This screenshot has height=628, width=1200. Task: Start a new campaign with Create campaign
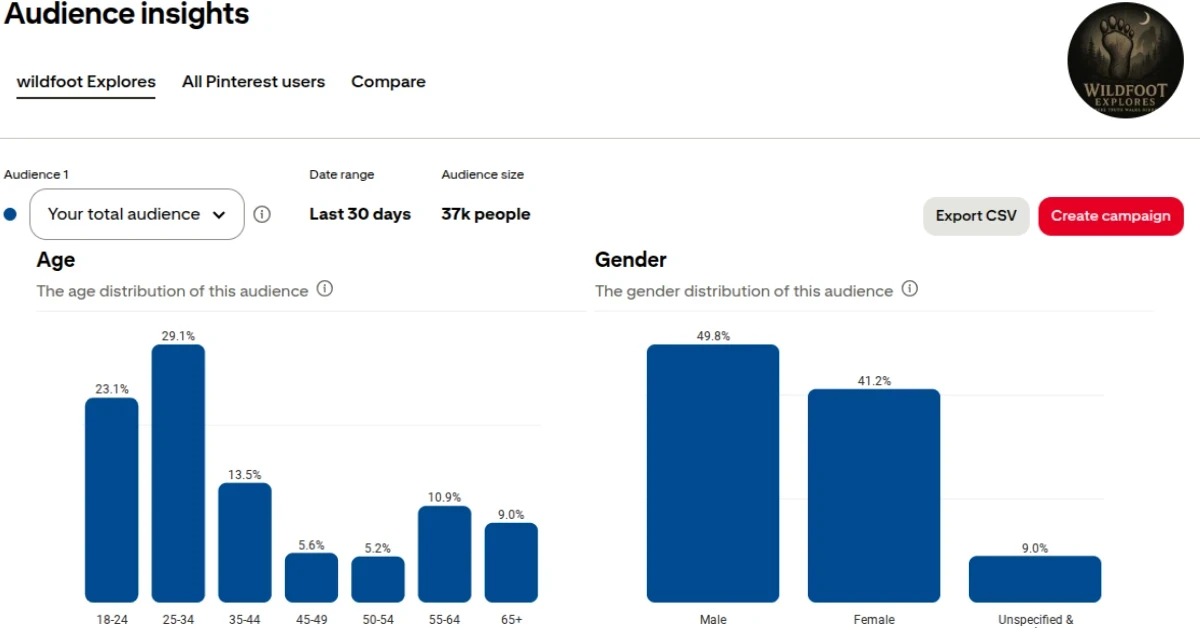click(x=1111, y=216)
